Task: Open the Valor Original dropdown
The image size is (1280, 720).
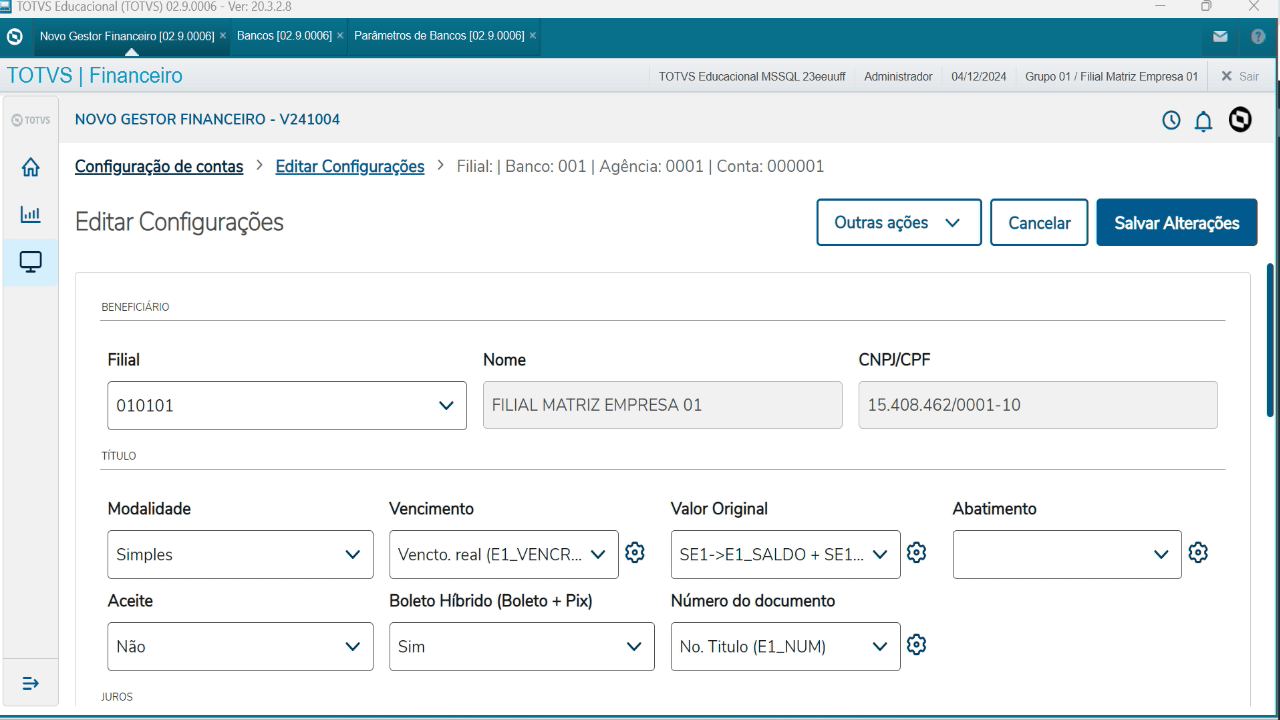Action: pos(786,554)
